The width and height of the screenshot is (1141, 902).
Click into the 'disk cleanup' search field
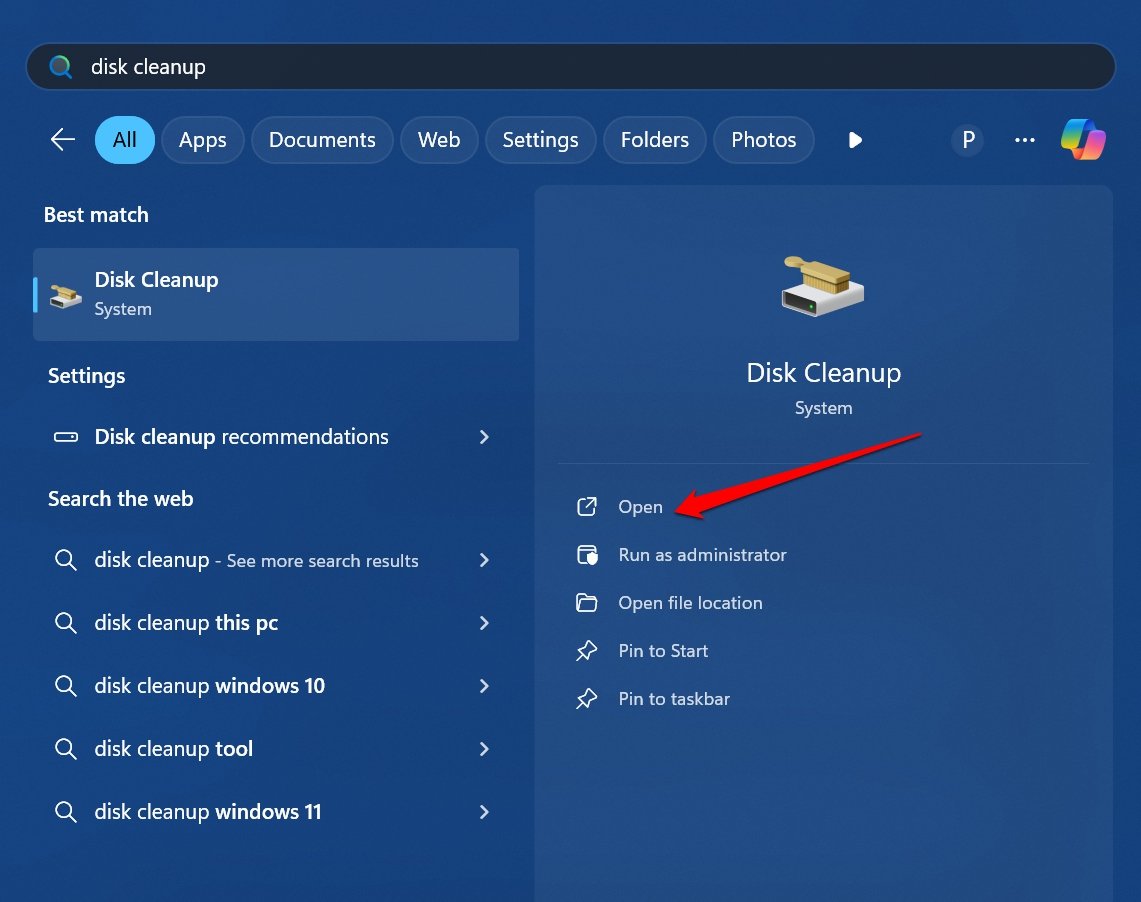click(570, 67)
